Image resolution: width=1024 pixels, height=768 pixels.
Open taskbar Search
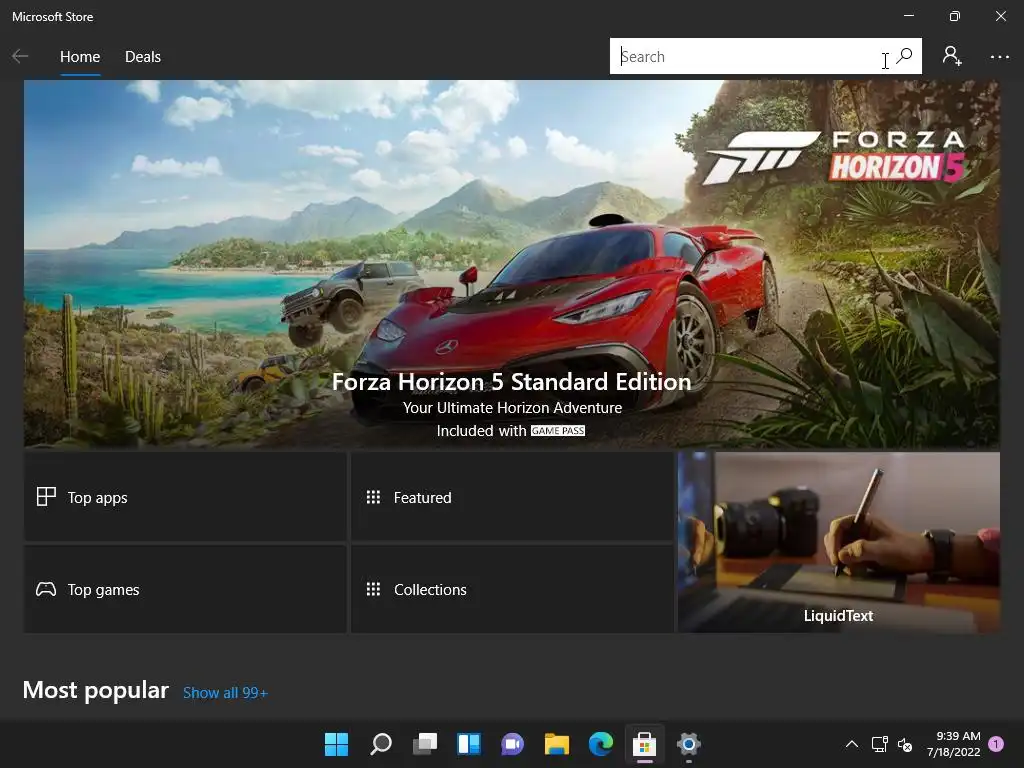pyautogui.click(x=381, y=744)
